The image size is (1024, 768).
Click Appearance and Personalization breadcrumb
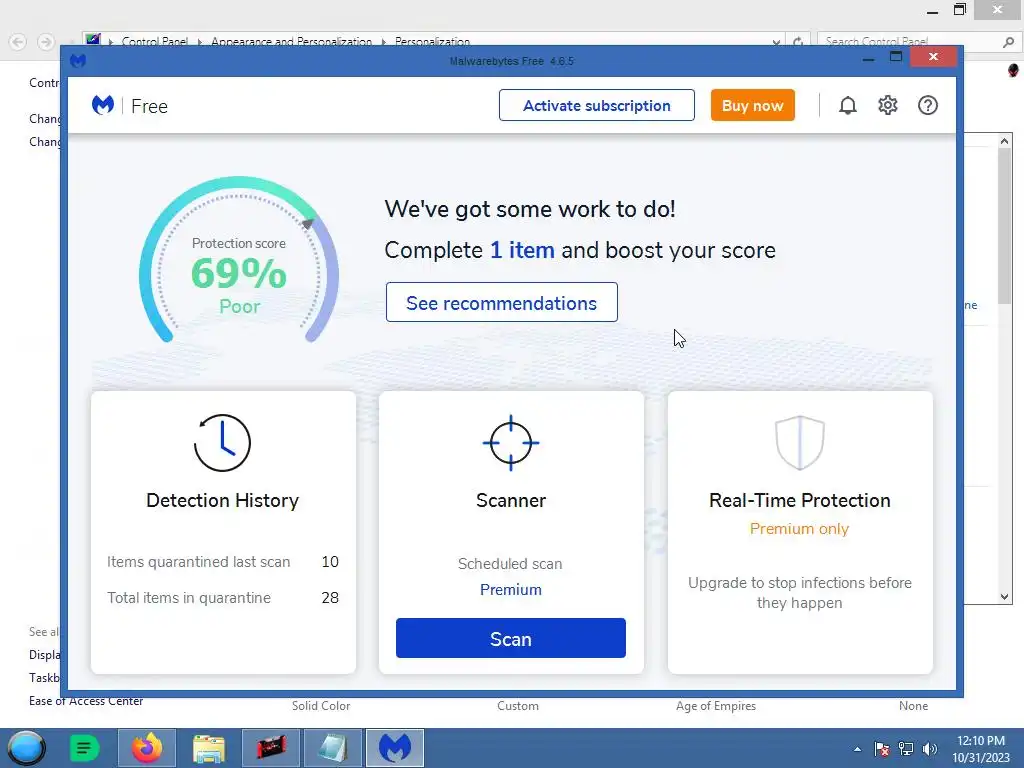click(291, 41)
